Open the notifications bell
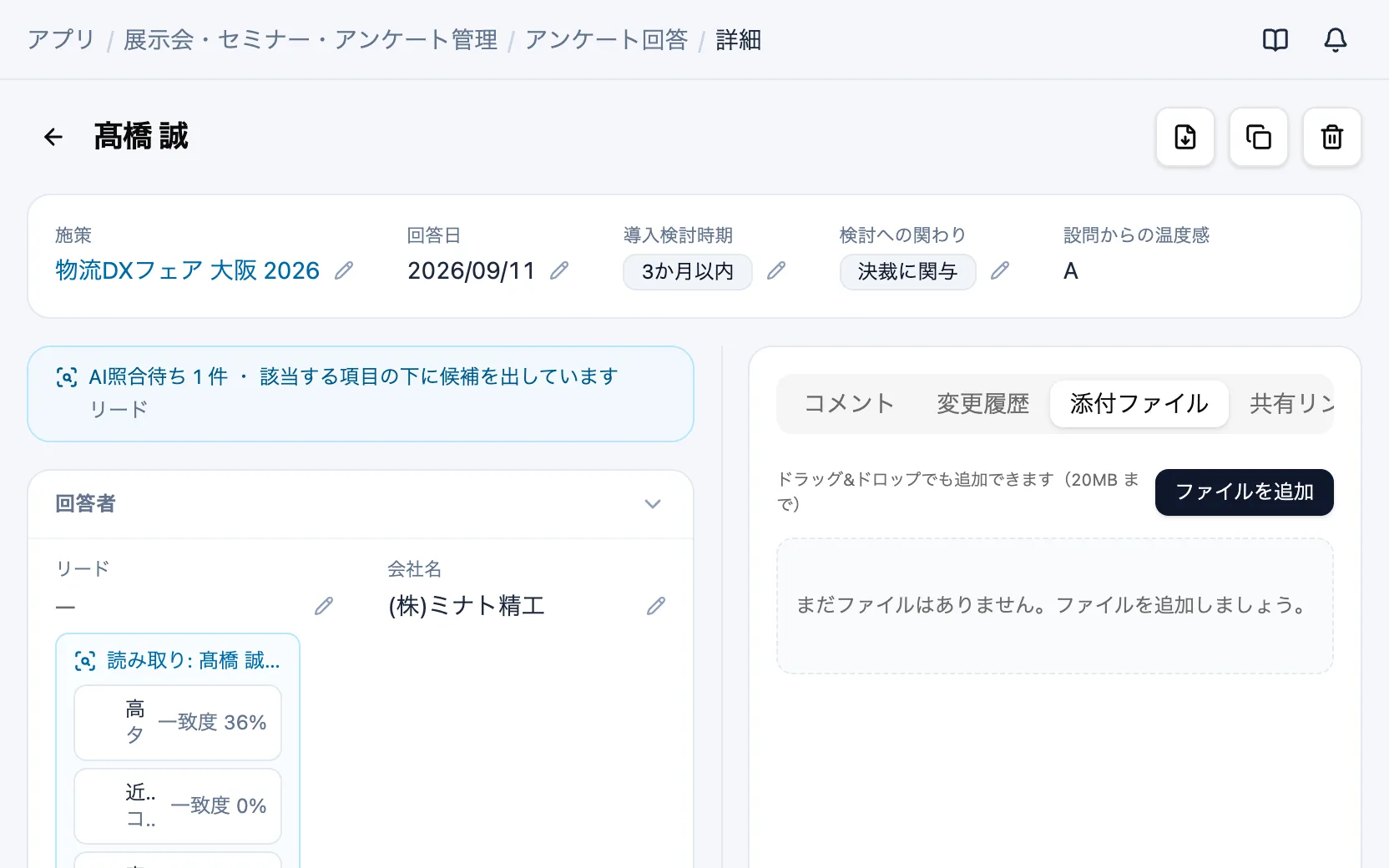The image size is (1389, 868). tap(1336, 40)
